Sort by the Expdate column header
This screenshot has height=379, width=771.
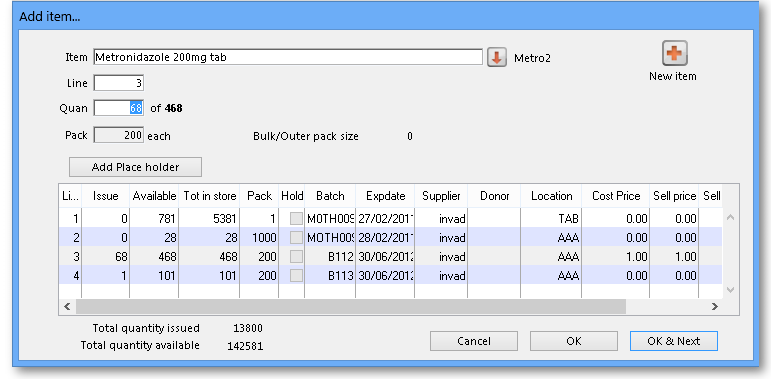pyautogui.click(x=385, y=196)
